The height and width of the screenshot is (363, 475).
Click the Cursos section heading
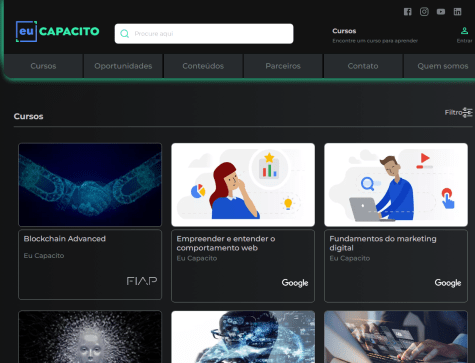pyautogui.click(x=28, y=116)
